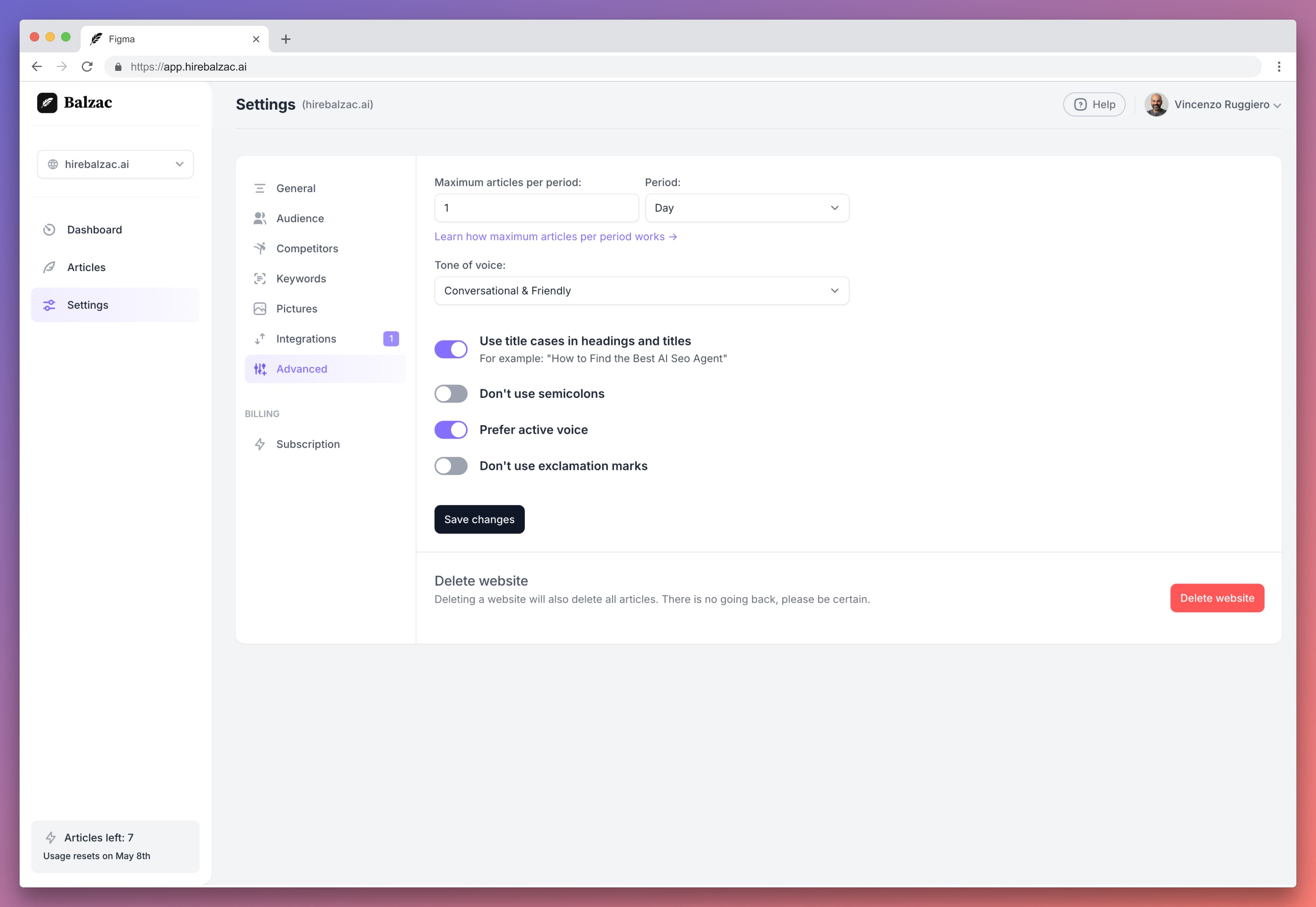Viewport: 1316px width, 907px height.
Task: Click the Save changes button
Action: [479, 519]
